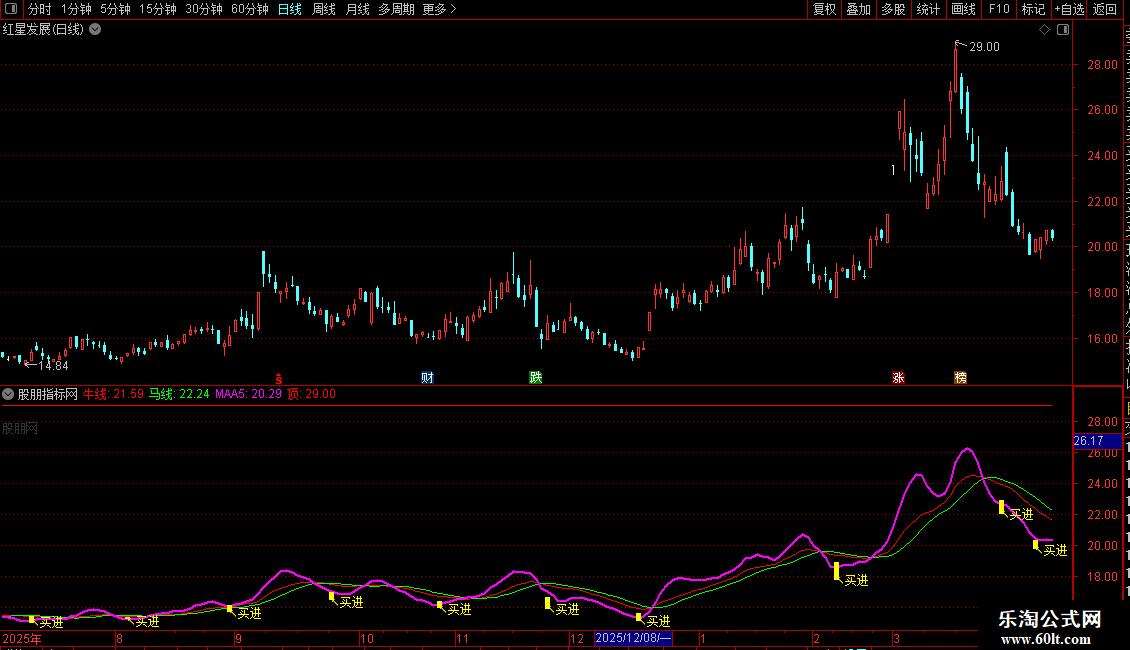1130x650 pixels.
Task: Open the 复权 adjustment option
Action: point(824,9)
